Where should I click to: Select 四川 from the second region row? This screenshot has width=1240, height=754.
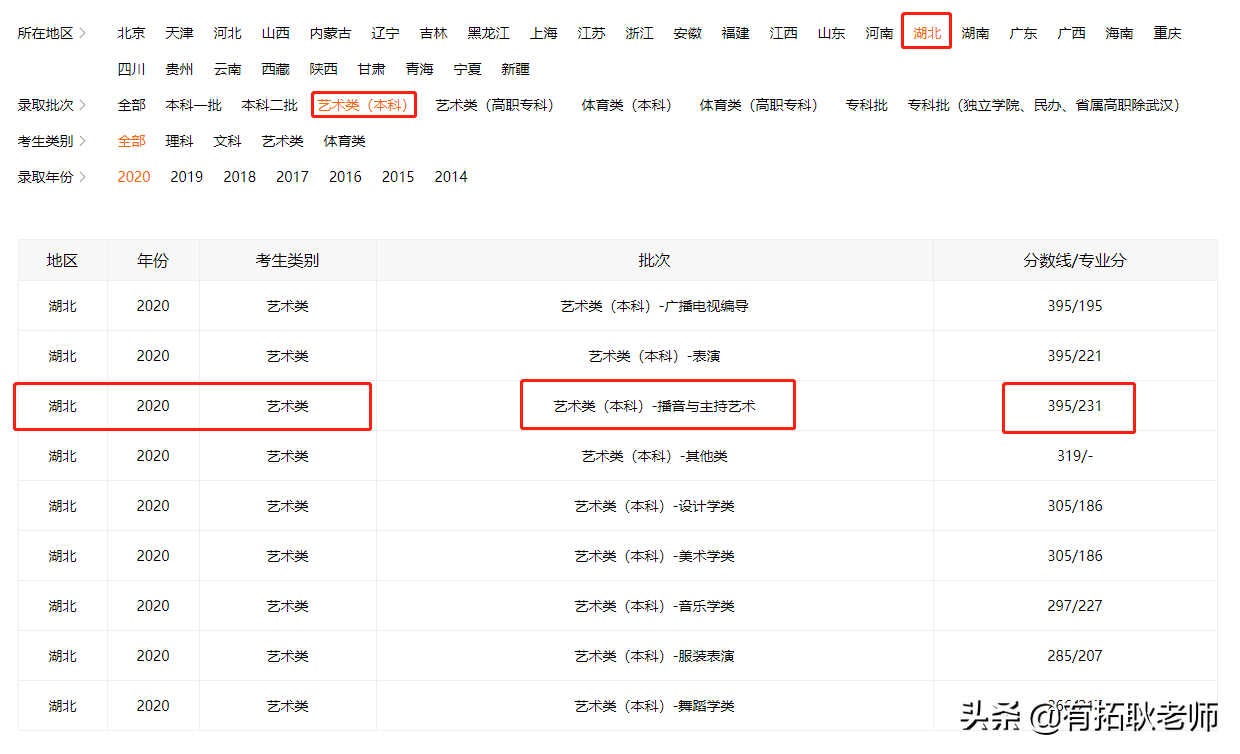(x=131, y=68)
